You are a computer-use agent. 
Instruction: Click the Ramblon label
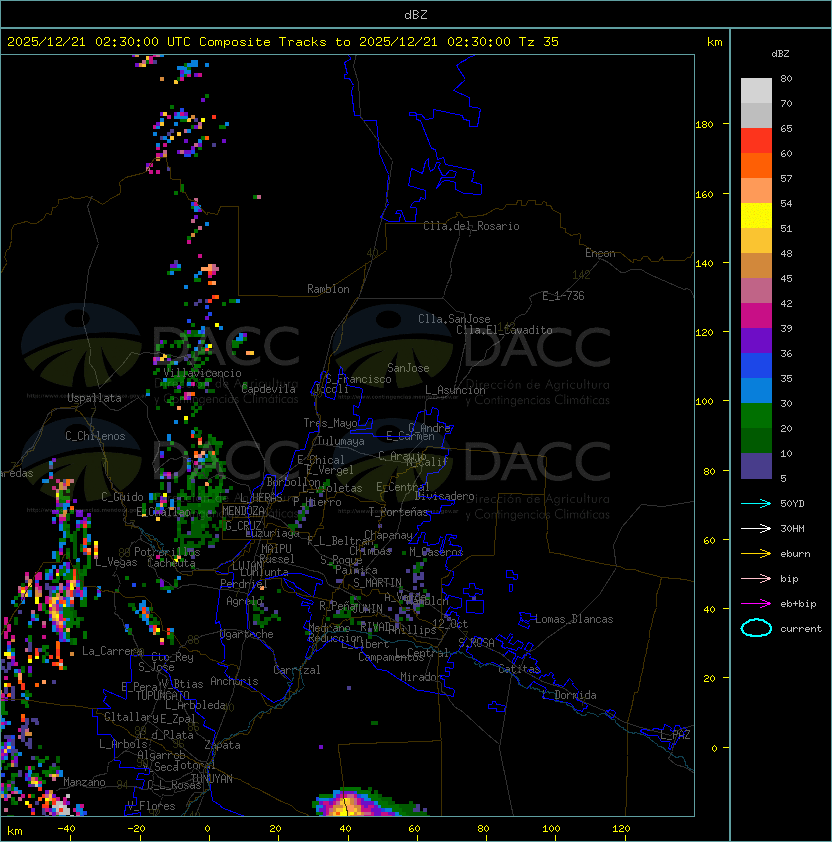pos(328,289)
